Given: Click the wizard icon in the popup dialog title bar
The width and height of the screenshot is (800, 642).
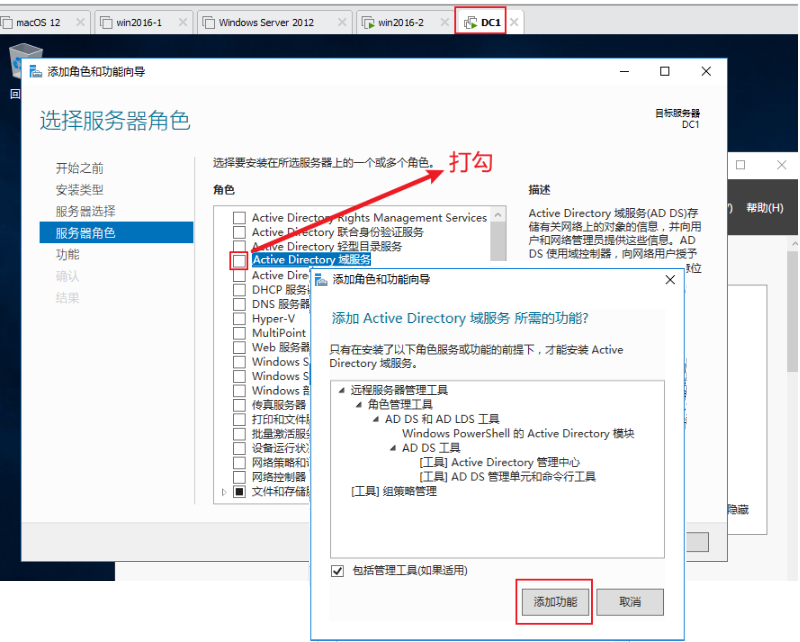Looking at the screenshot, I should [x=321, y=279].
